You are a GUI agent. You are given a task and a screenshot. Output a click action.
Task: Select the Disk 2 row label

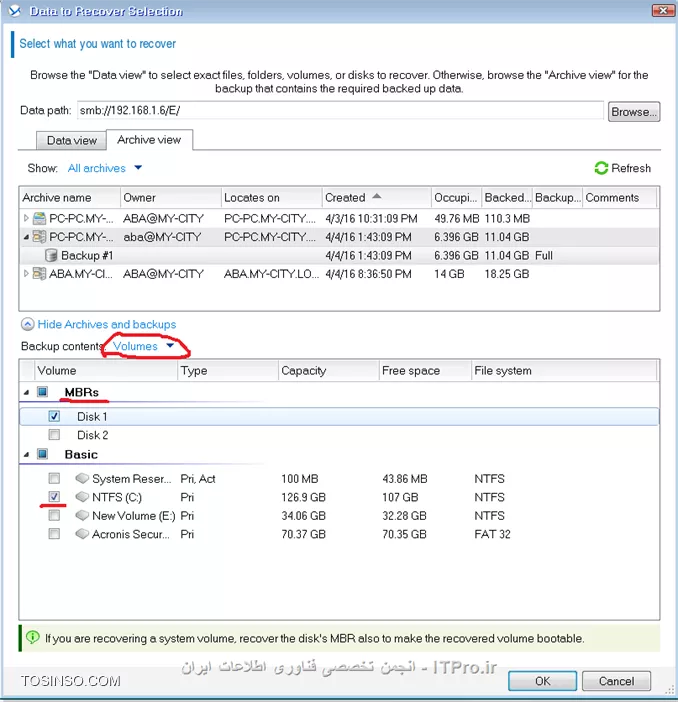(x=93, y=435)
